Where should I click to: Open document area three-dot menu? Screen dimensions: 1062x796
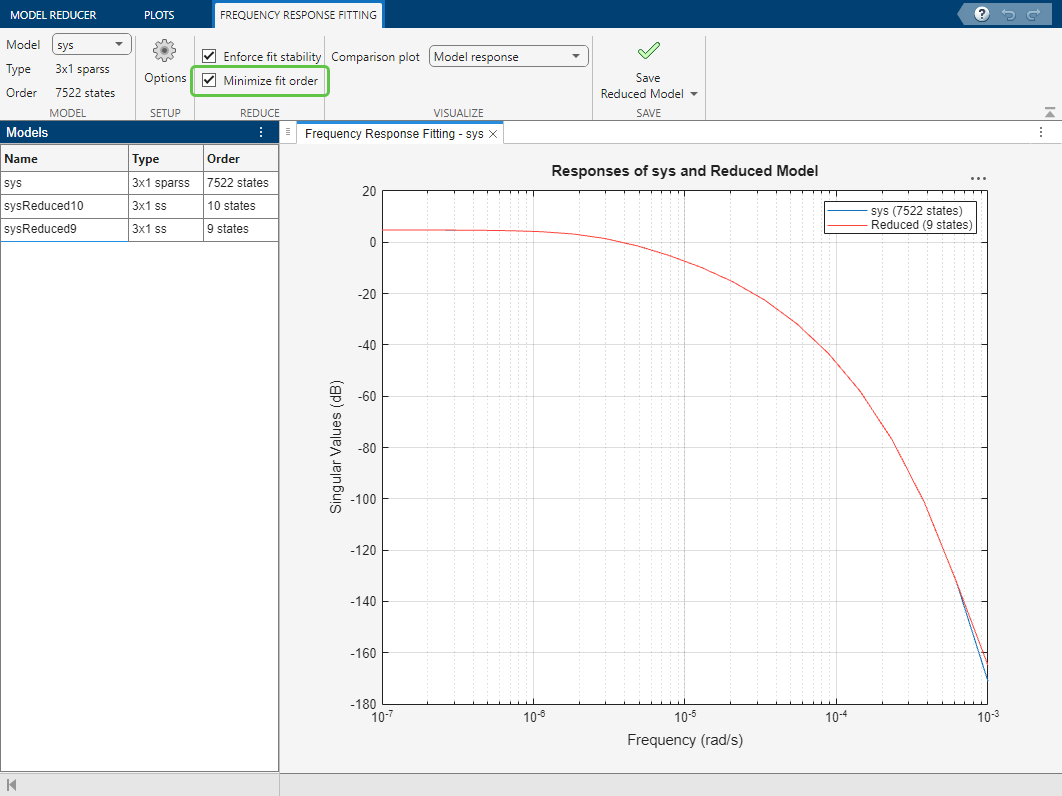click(x=1040, y=132)
